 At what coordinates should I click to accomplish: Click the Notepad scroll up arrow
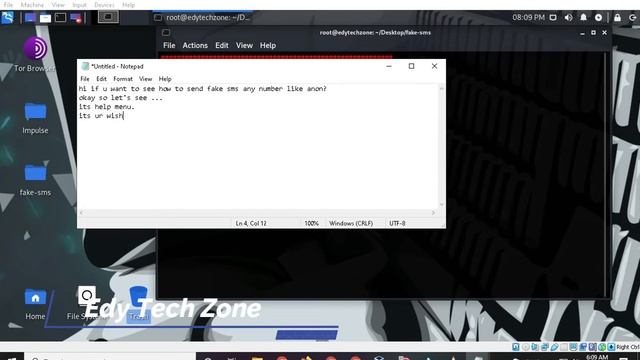[x=441, y=88]
